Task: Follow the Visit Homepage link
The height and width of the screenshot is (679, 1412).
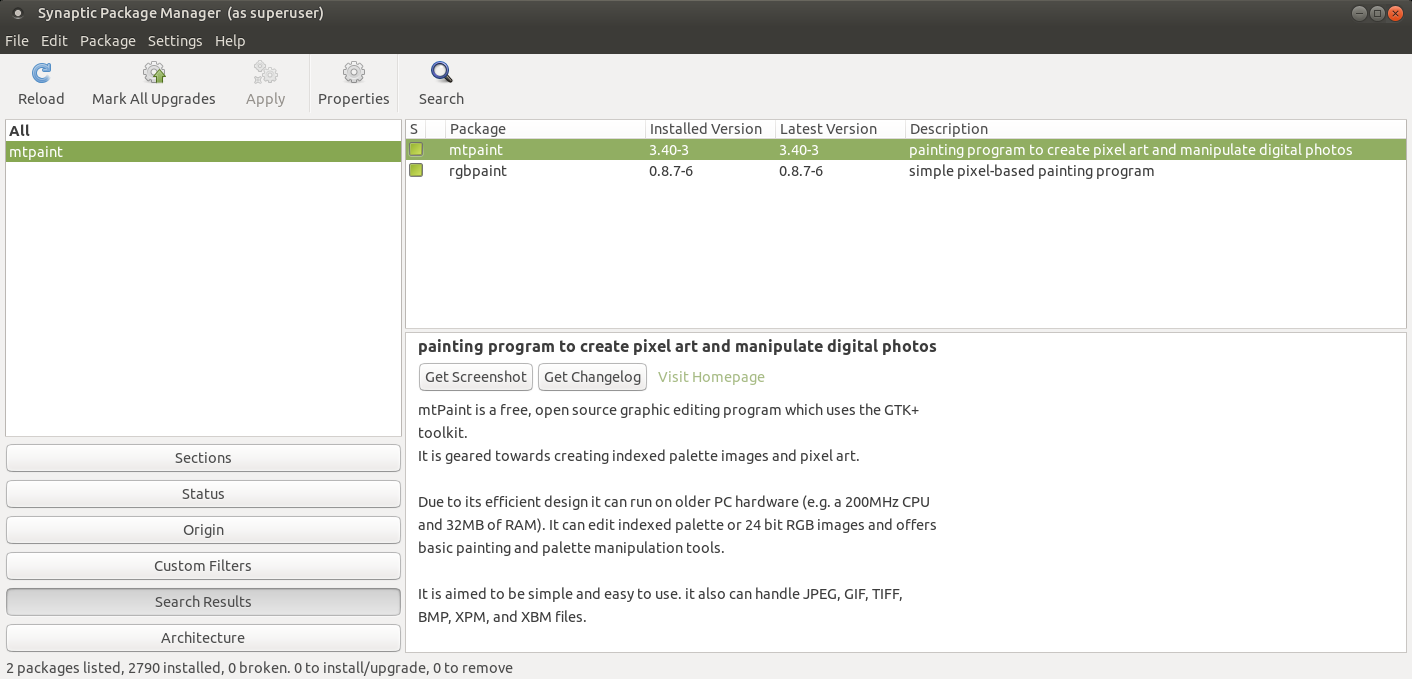Action: pyautogui.click(x=711, y=377)
